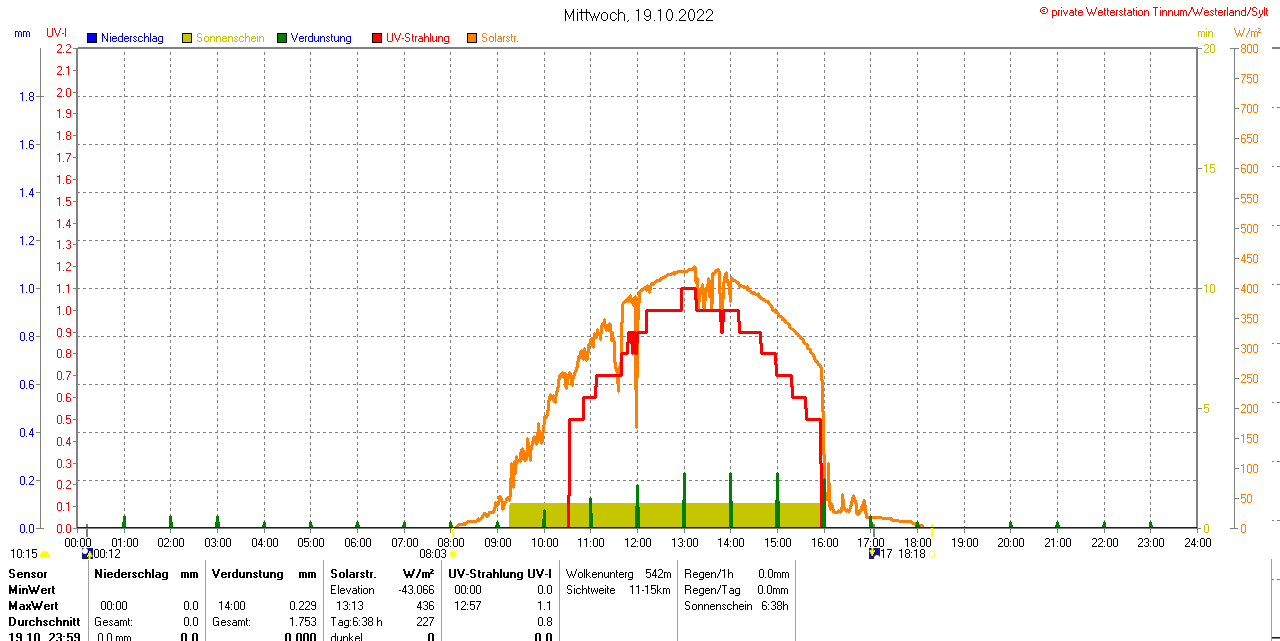Click the UV-Strahlung legend label
This screenshot has height=641, width=1280.
click(x=417, y=38)
